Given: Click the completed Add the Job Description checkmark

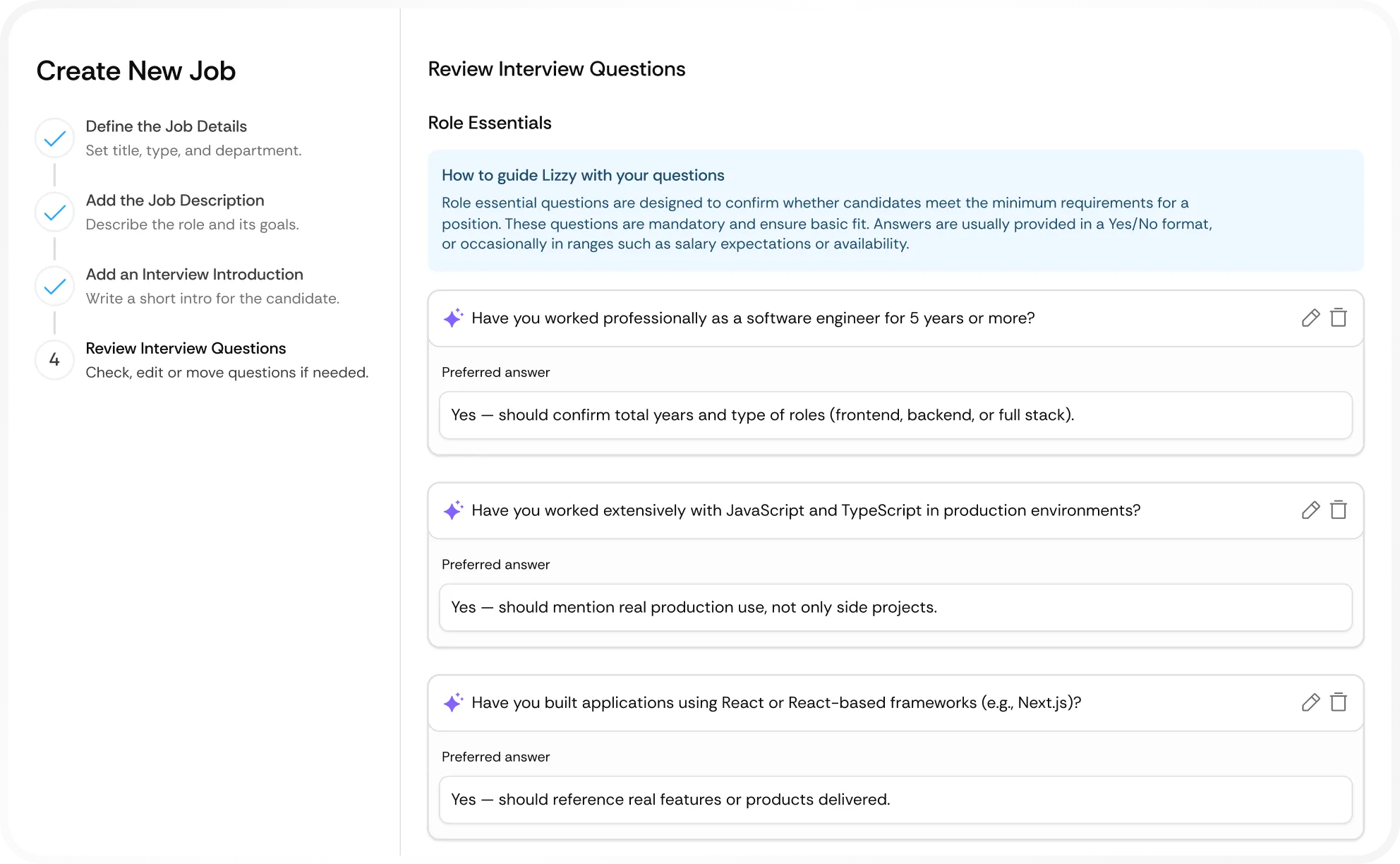Looking at the screenshot, I should pyautogui.click(x=54, y=212).
